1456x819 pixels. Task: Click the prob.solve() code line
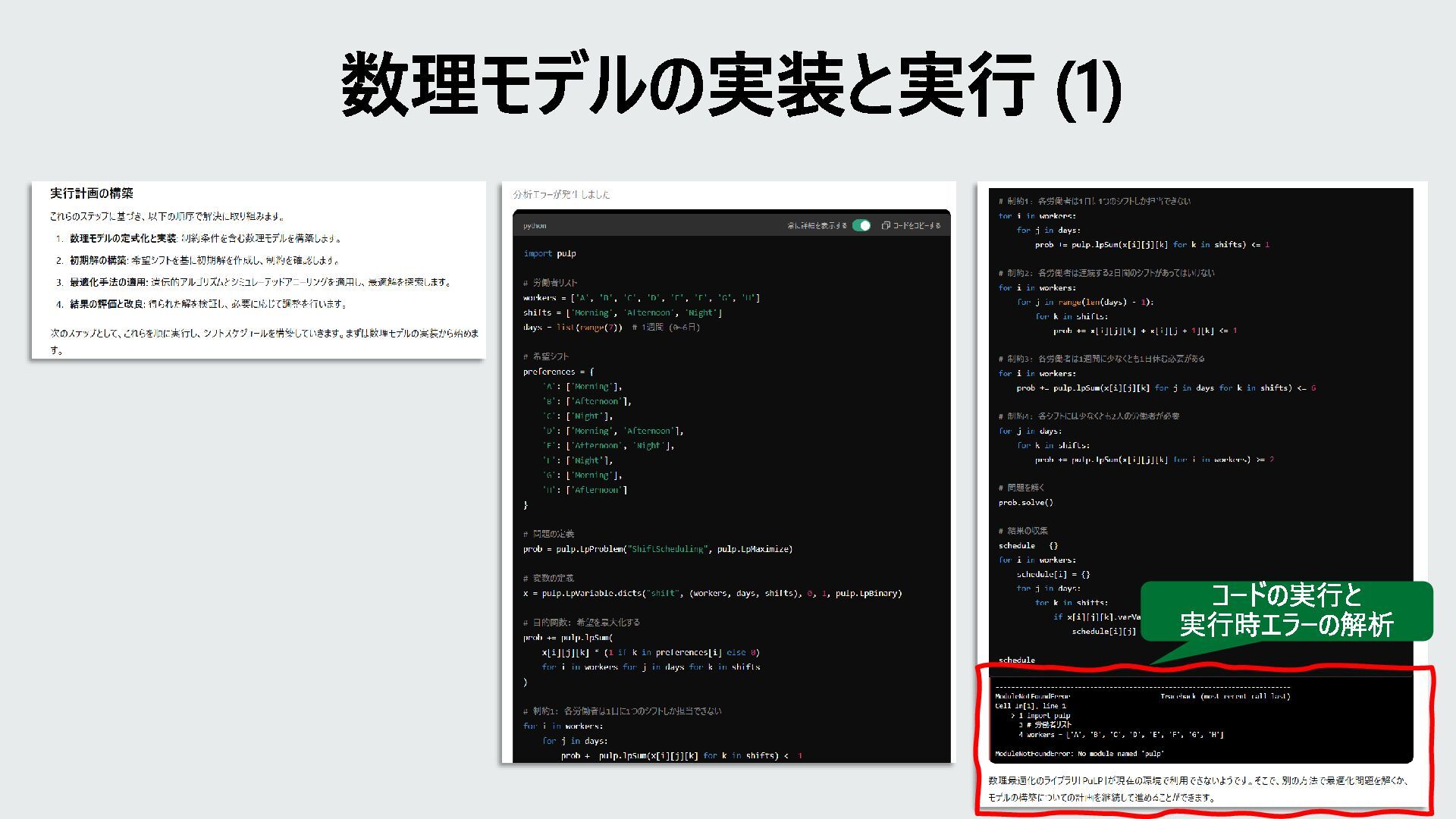click(1025, 502)
